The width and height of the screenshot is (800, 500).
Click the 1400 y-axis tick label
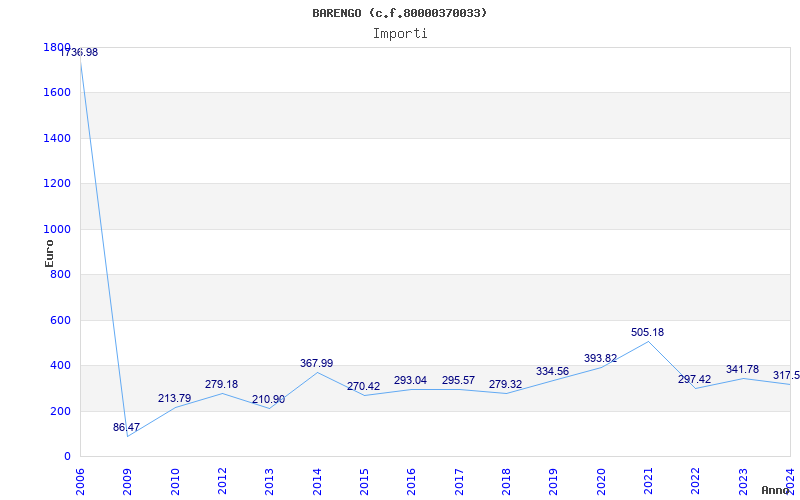pos(57,138)
